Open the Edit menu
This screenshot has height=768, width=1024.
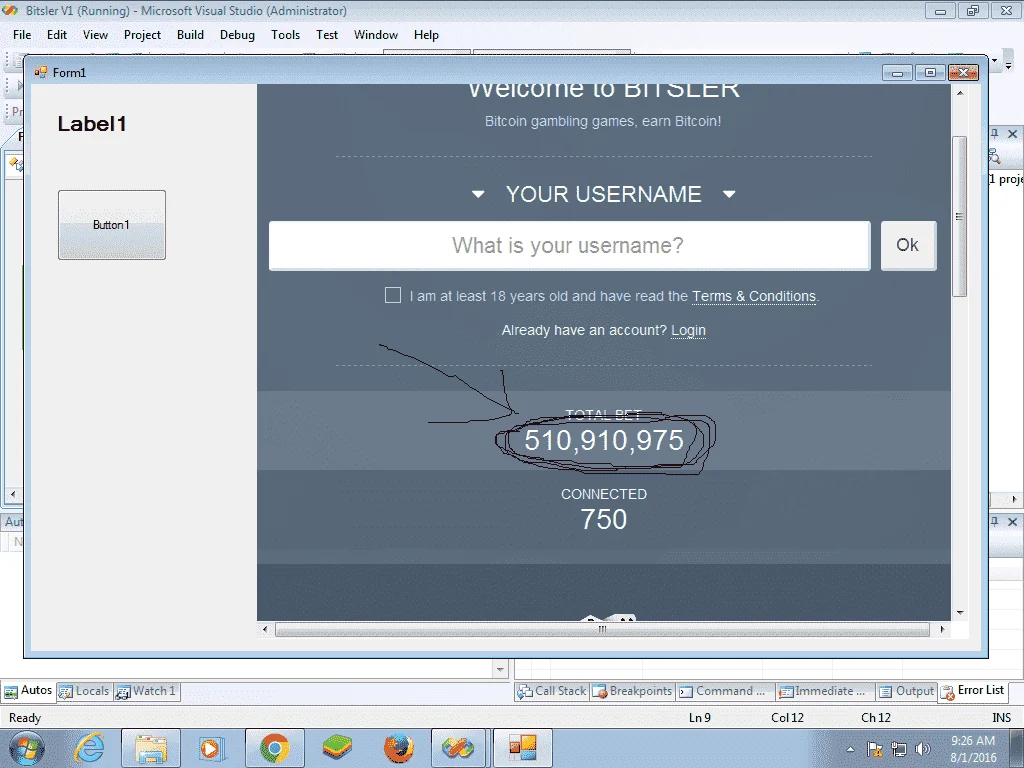pyautogui.click(x=57, y=35)
